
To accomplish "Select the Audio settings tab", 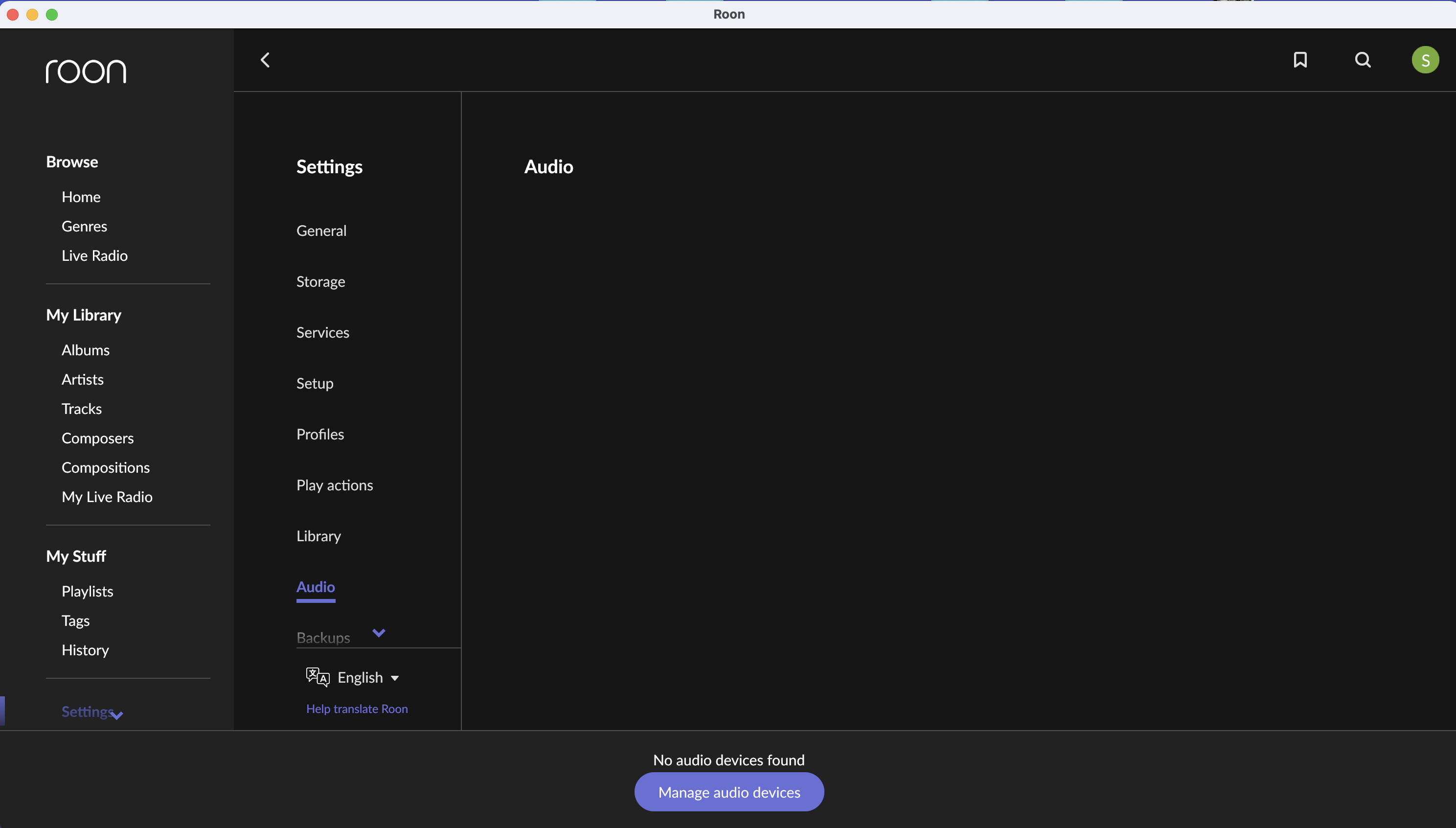I will (316, 587).
